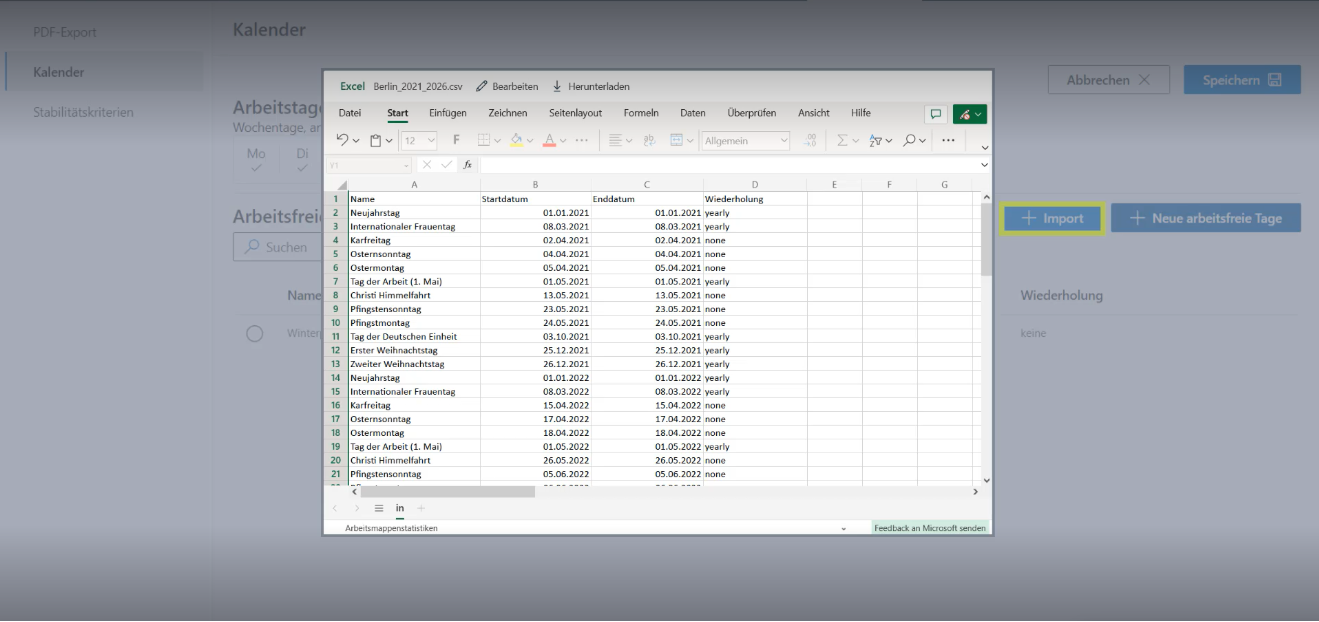
Task: Open the font size dropdown
Action: (x=419, y=141)
